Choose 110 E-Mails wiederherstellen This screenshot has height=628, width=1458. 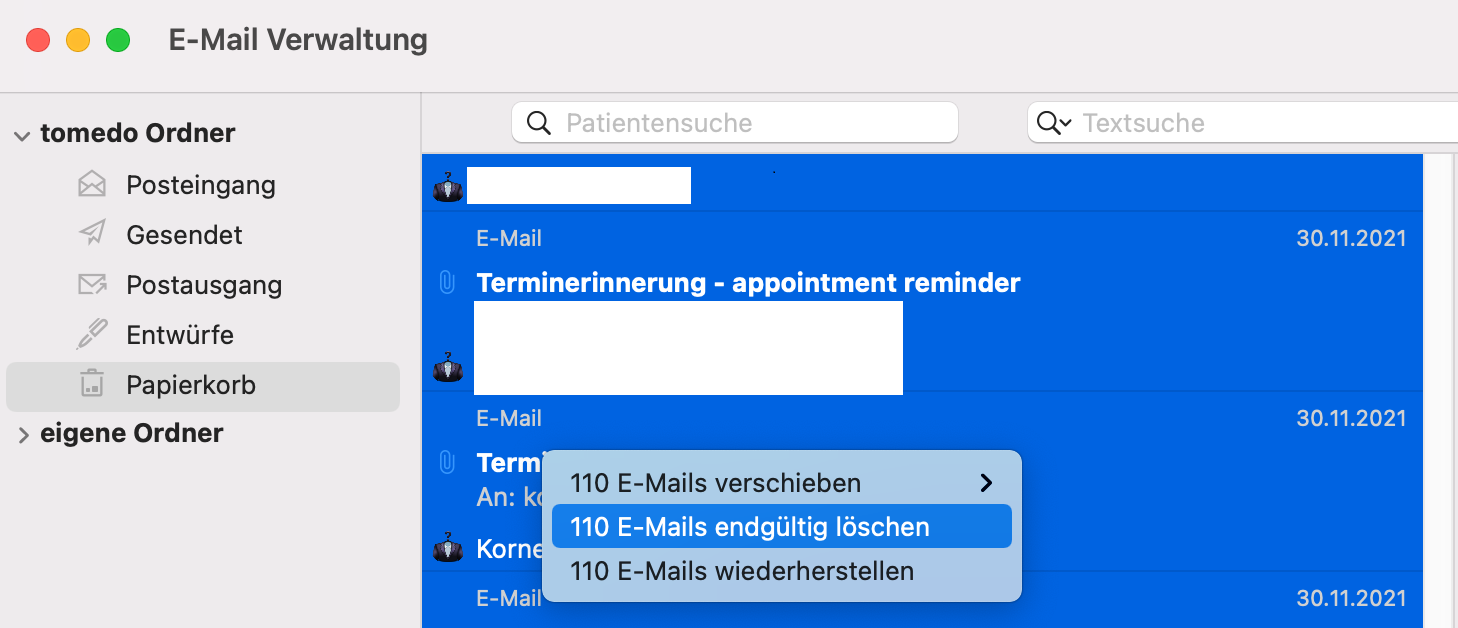click(782, 571)
